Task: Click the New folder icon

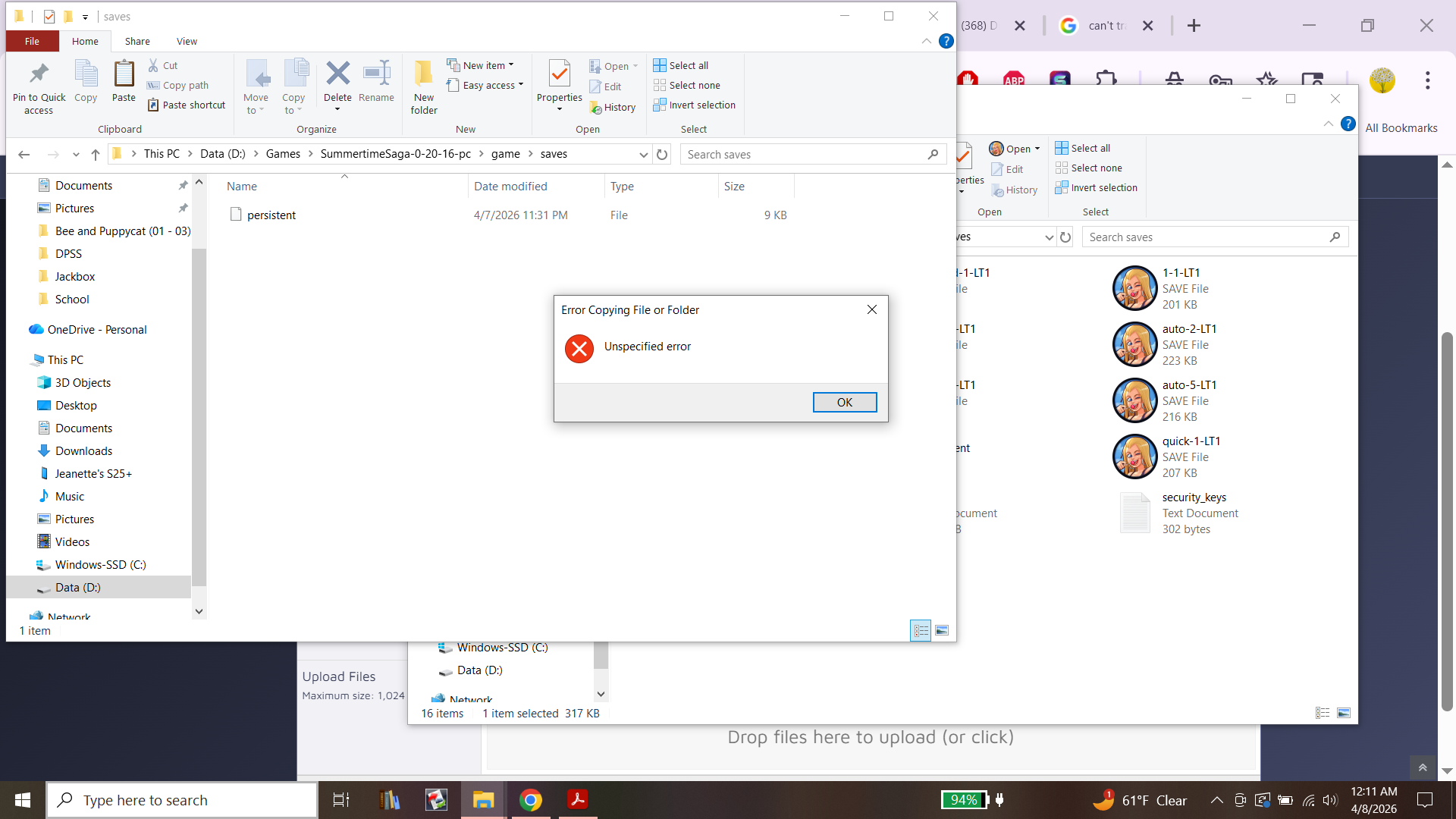Action: pos(423,74)
